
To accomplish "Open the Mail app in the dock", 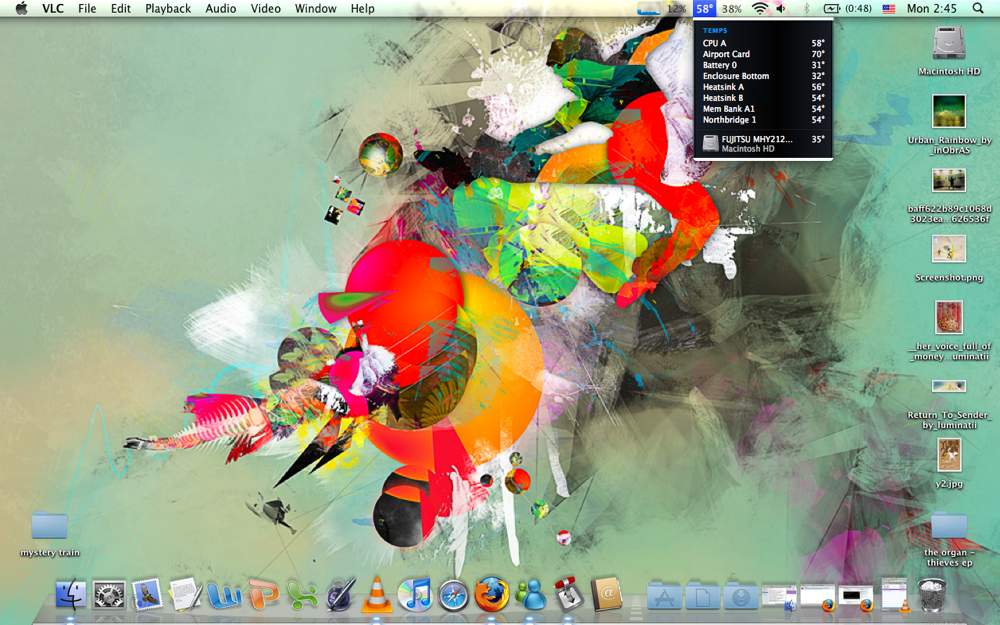I will tap(147, 594).
